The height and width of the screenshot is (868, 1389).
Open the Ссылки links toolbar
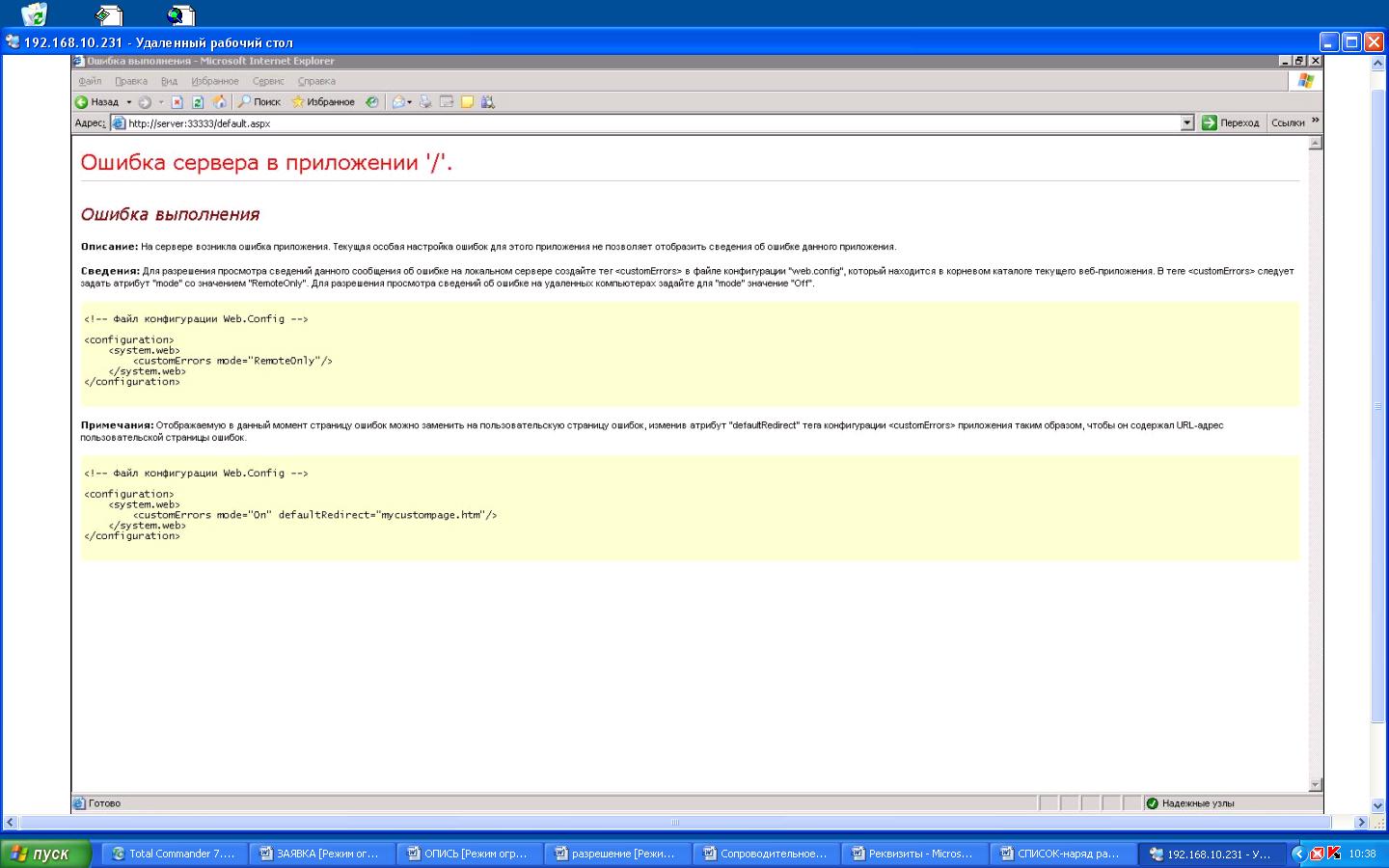click(x=1288, y=122)
